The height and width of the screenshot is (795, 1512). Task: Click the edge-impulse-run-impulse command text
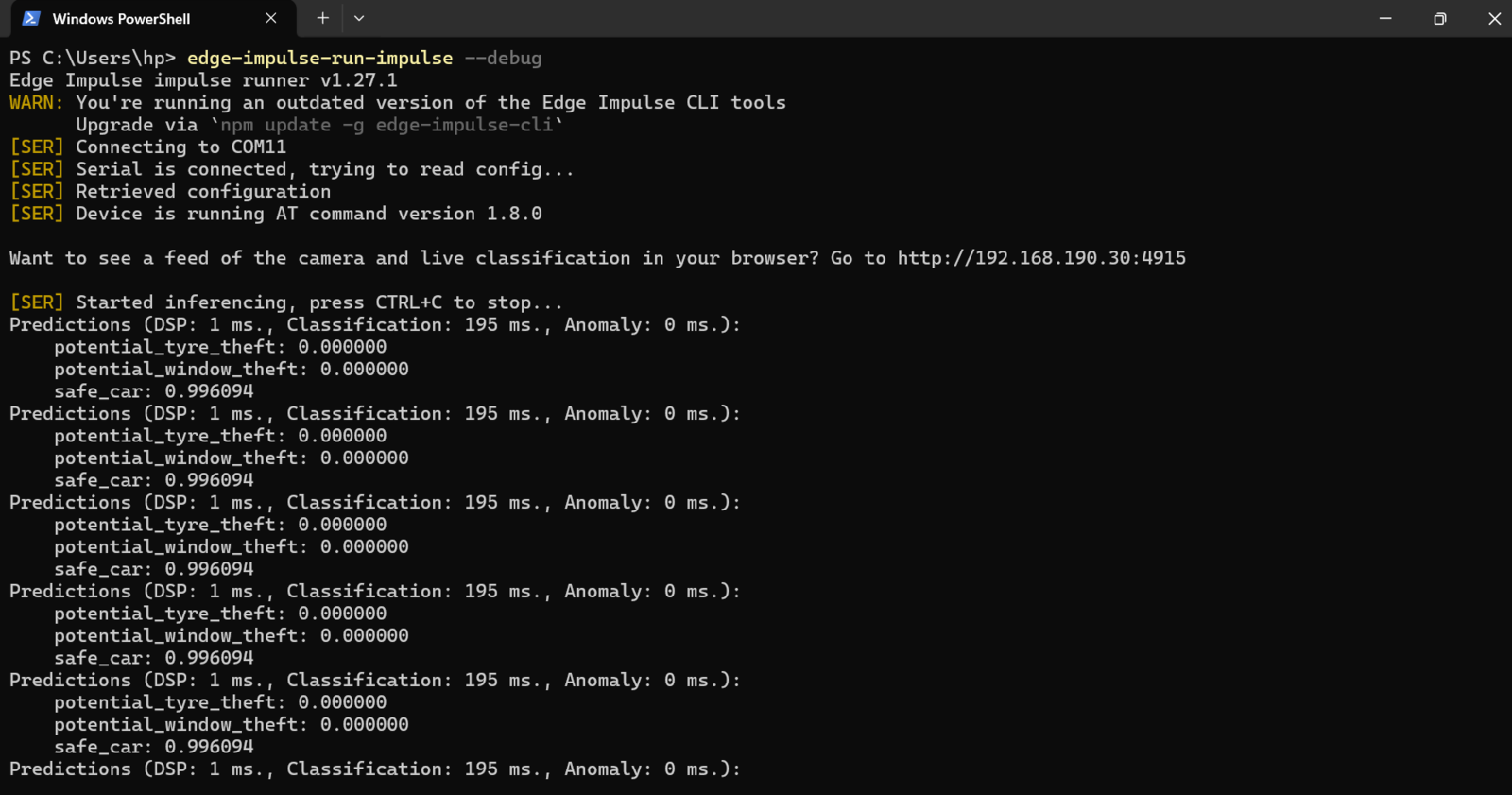(x=319, y=59)
